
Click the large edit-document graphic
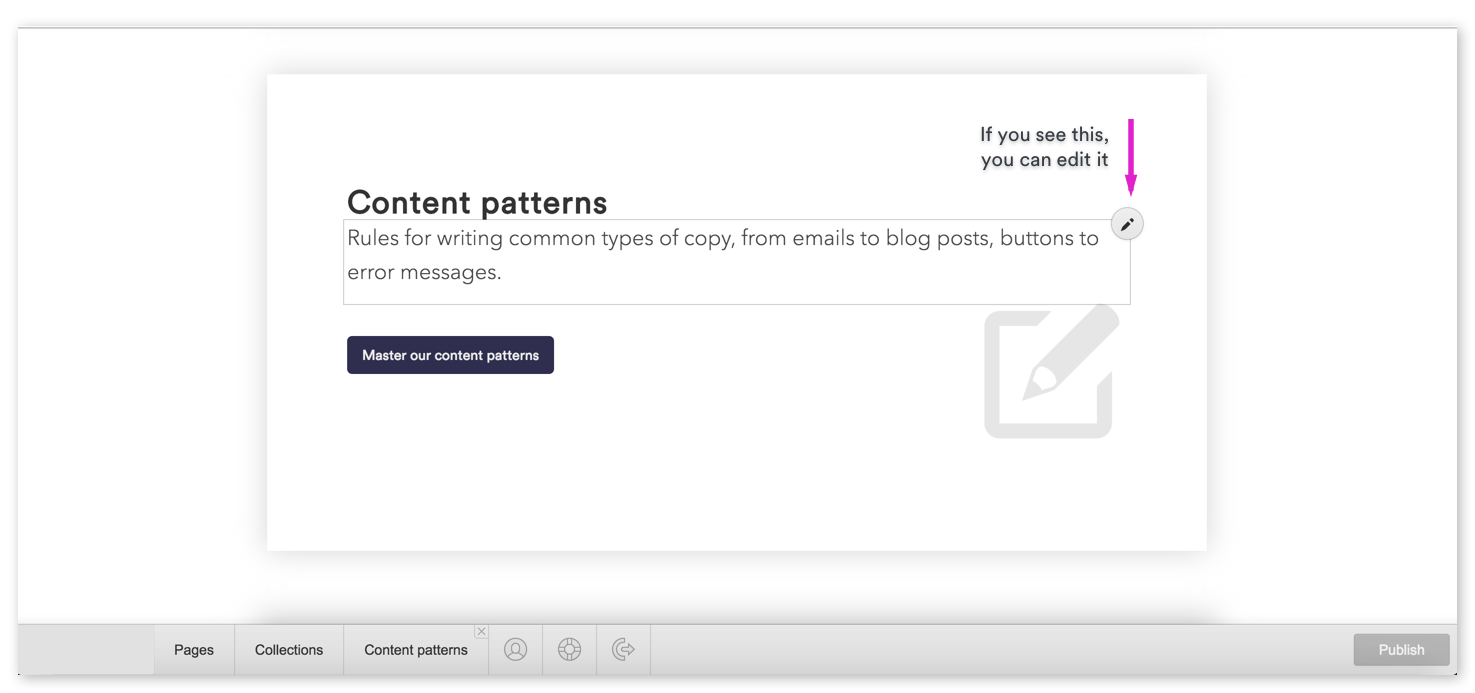tap(1048, 375)
